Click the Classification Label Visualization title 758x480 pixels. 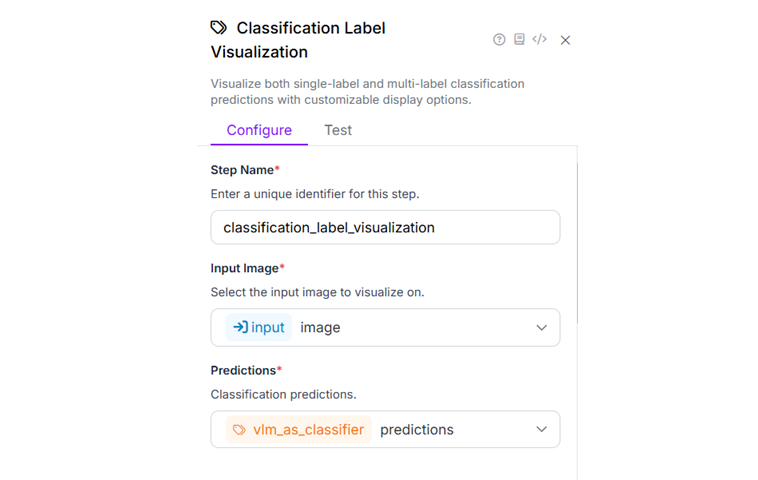coord(300,40)
